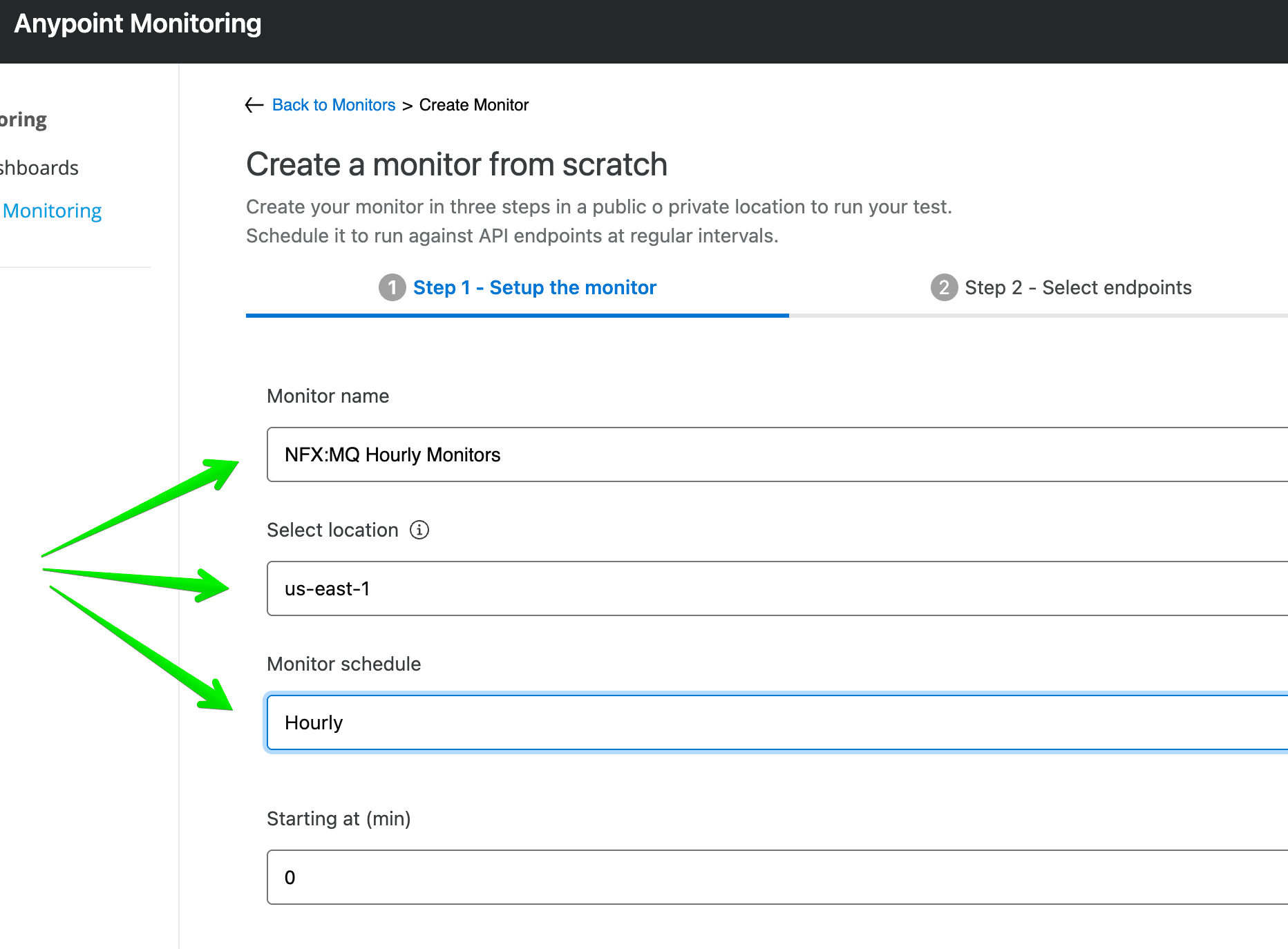Click the Monitor name input field
This screenshot has width=1288, height=949.
(x=777, y=454)
